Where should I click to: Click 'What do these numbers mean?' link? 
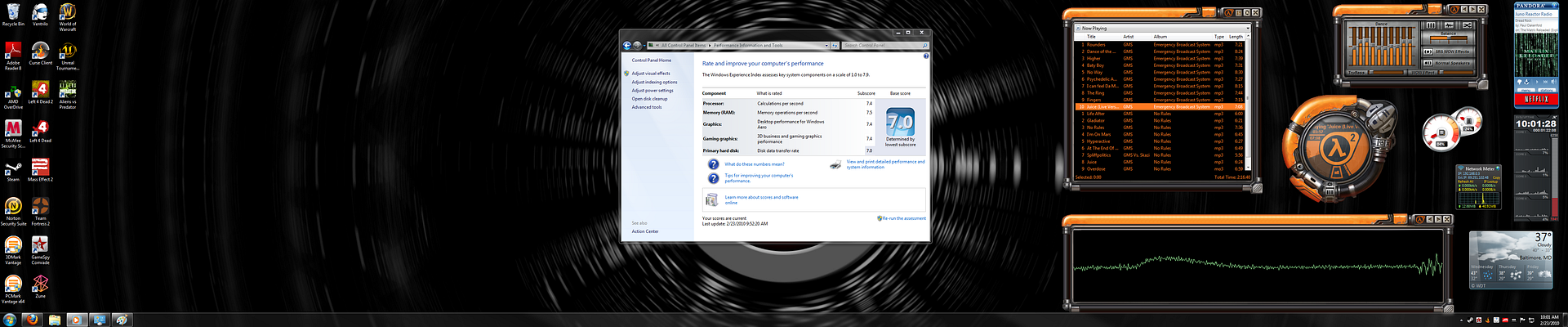pyautogui.click(x=755, y=164)
